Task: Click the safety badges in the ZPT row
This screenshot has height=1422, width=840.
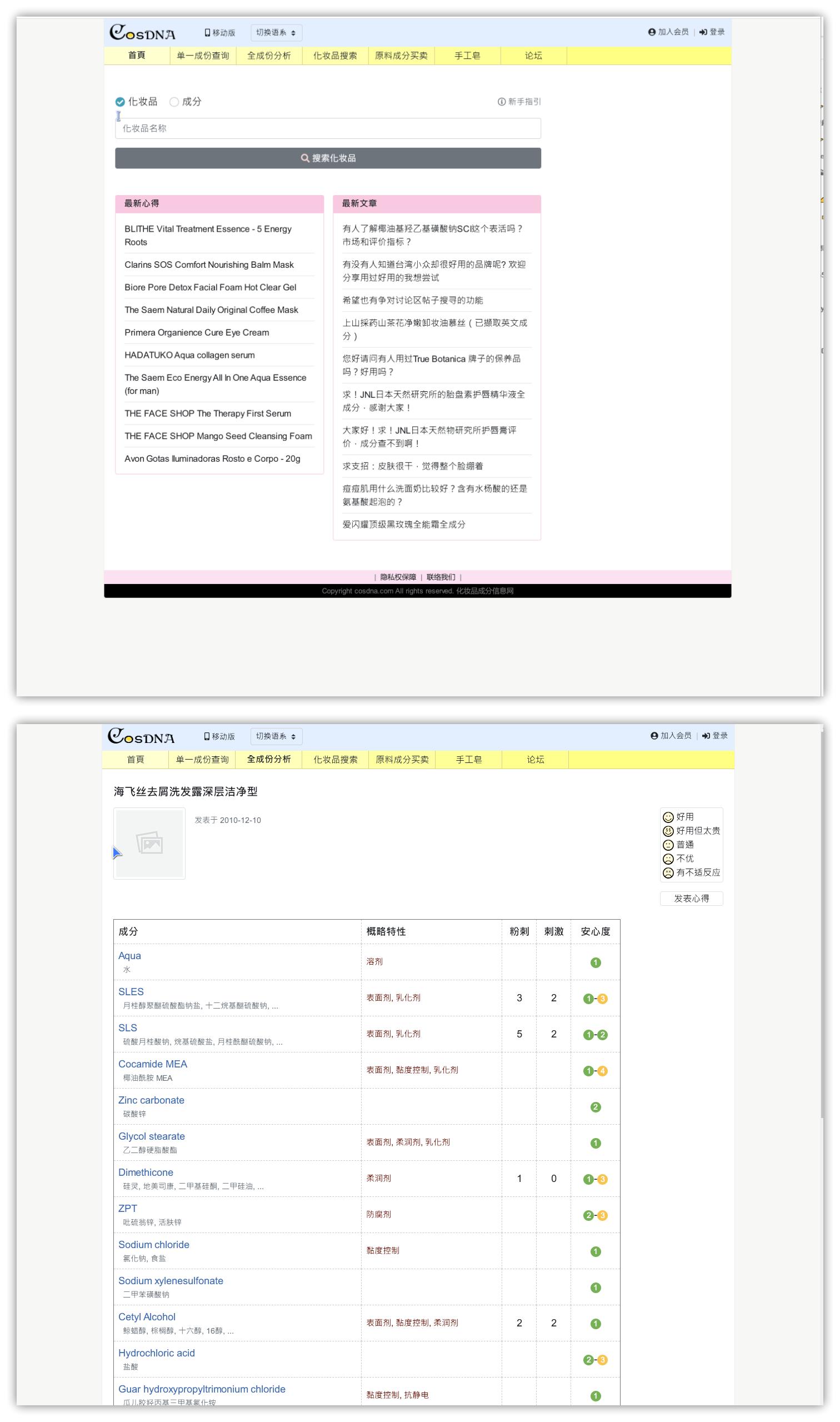Action: (596, 1216)
